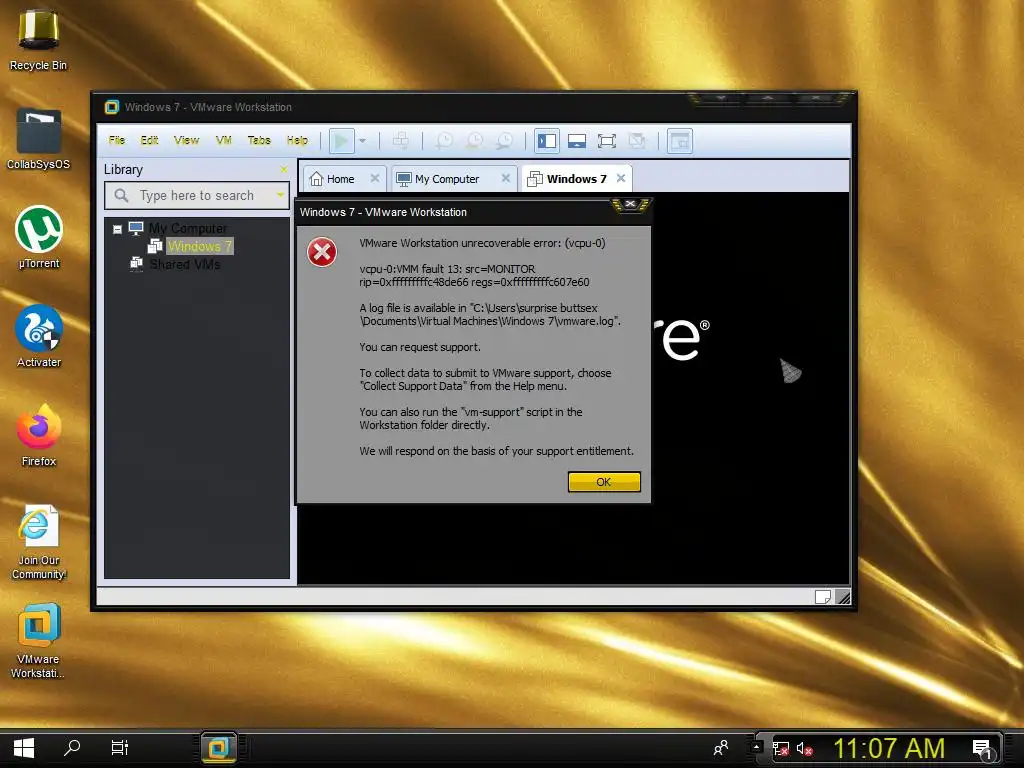Select the Windows 7 tab

577,179
